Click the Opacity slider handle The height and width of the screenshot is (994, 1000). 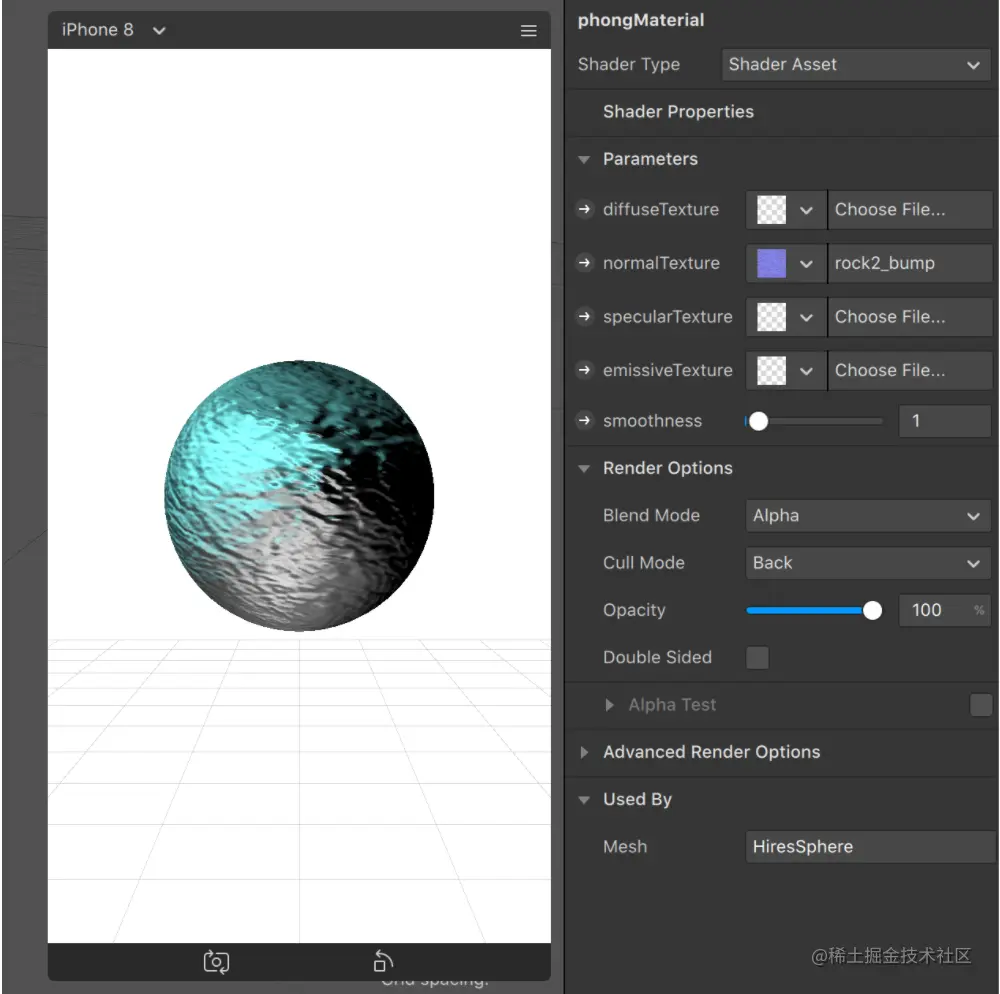872,610
